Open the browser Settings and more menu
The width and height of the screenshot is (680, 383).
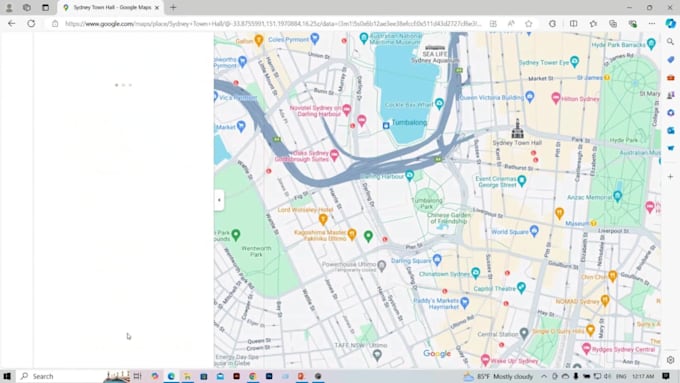tap(652, 24)
